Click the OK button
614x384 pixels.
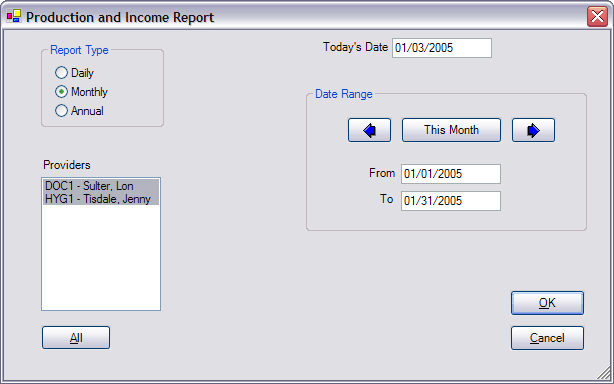pos(547,303)
